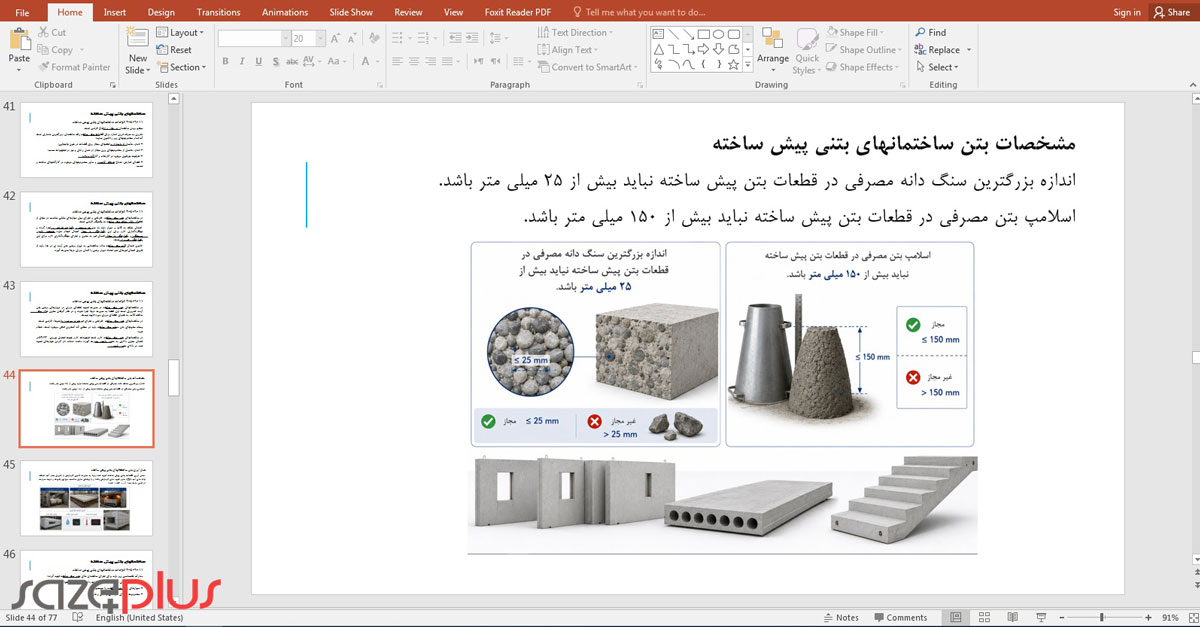Justify text in Paragraph group

pos(445,61)
